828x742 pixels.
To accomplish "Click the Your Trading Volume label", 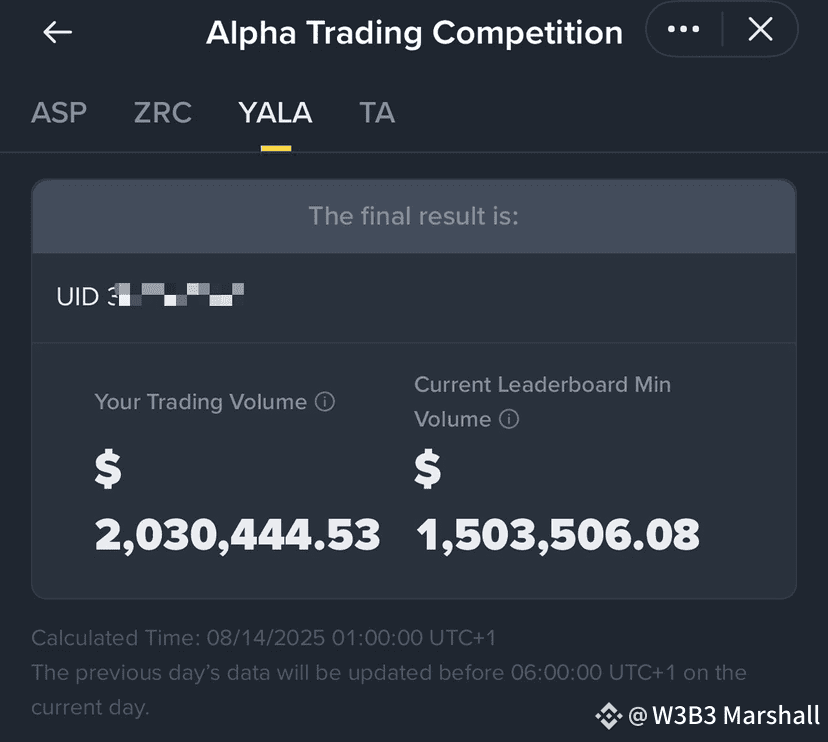I will click(x=201, y=402).
